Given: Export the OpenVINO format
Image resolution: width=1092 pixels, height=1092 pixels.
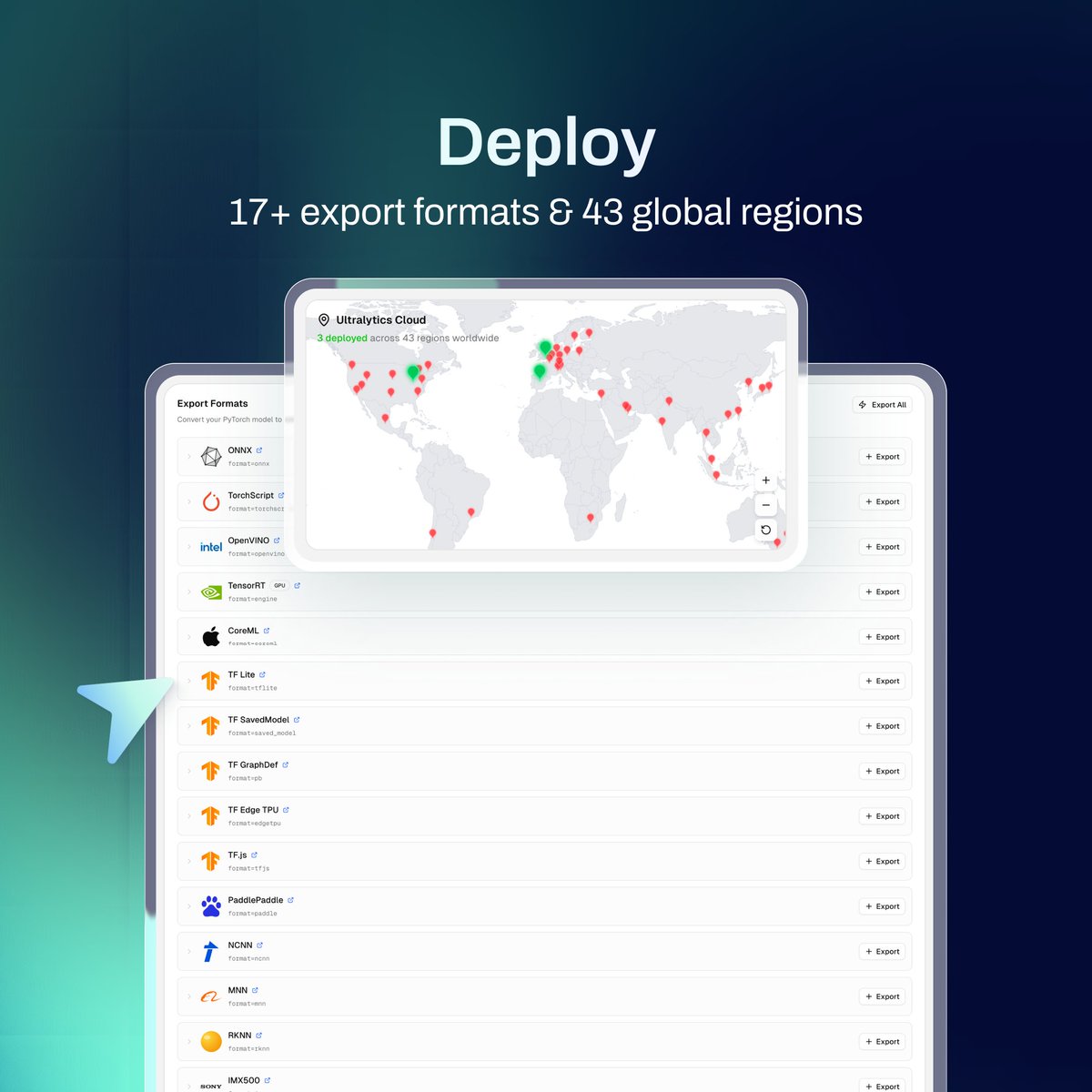Looking at the screenshot, I should [883, 547].
